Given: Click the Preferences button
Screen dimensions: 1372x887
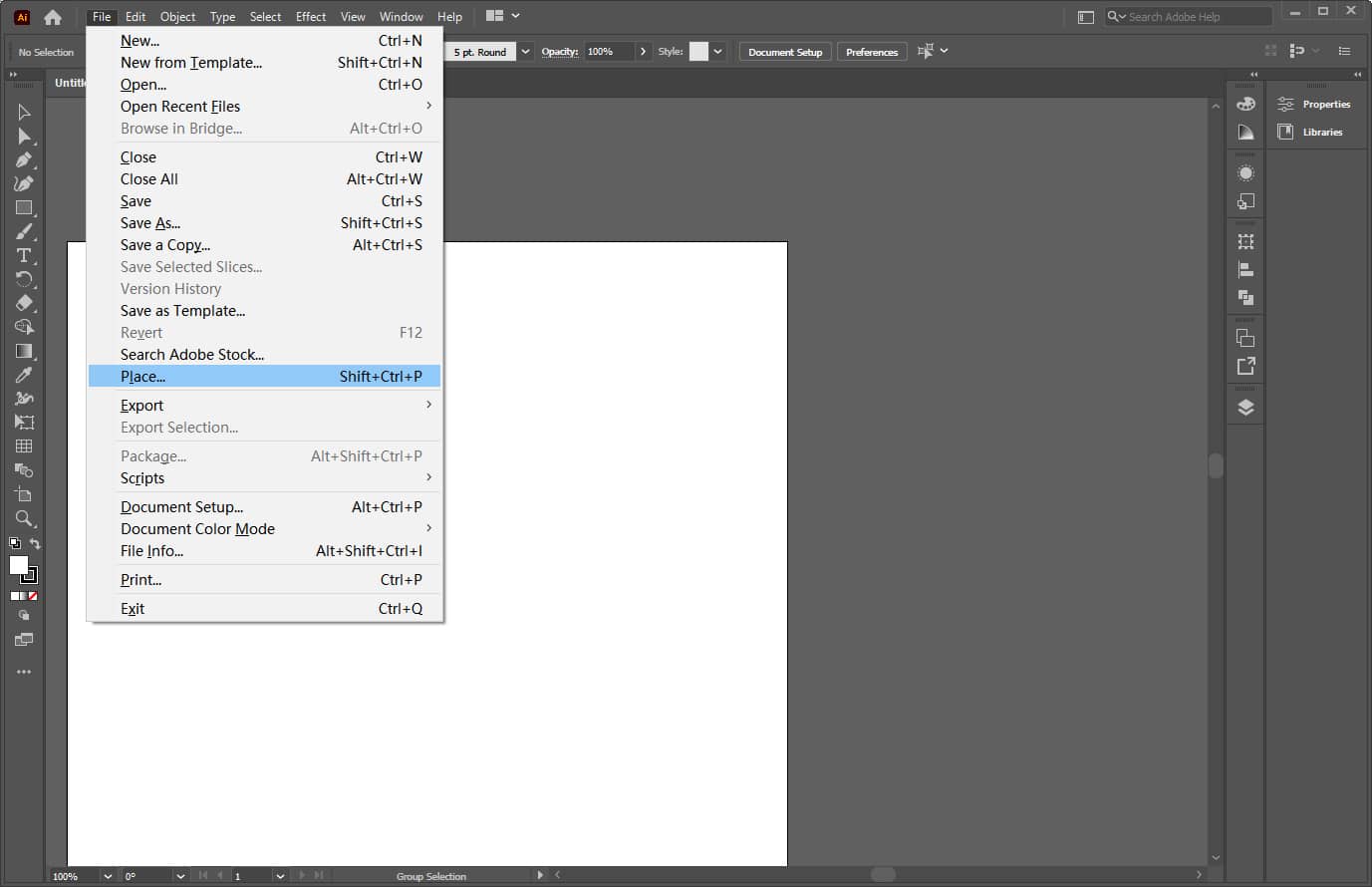Looking at the screenshot, I should pos(872,52).
